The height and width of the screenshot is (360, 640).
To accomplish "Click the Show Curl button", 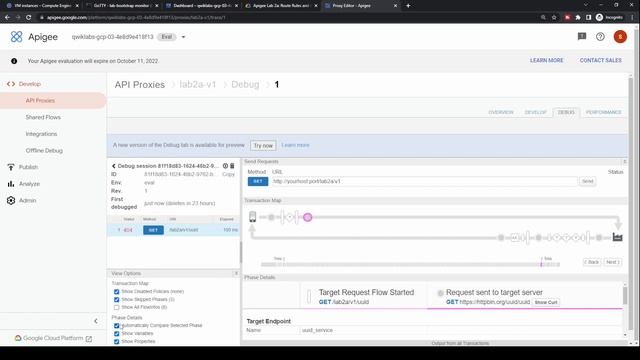I will (x=546, y=302).
